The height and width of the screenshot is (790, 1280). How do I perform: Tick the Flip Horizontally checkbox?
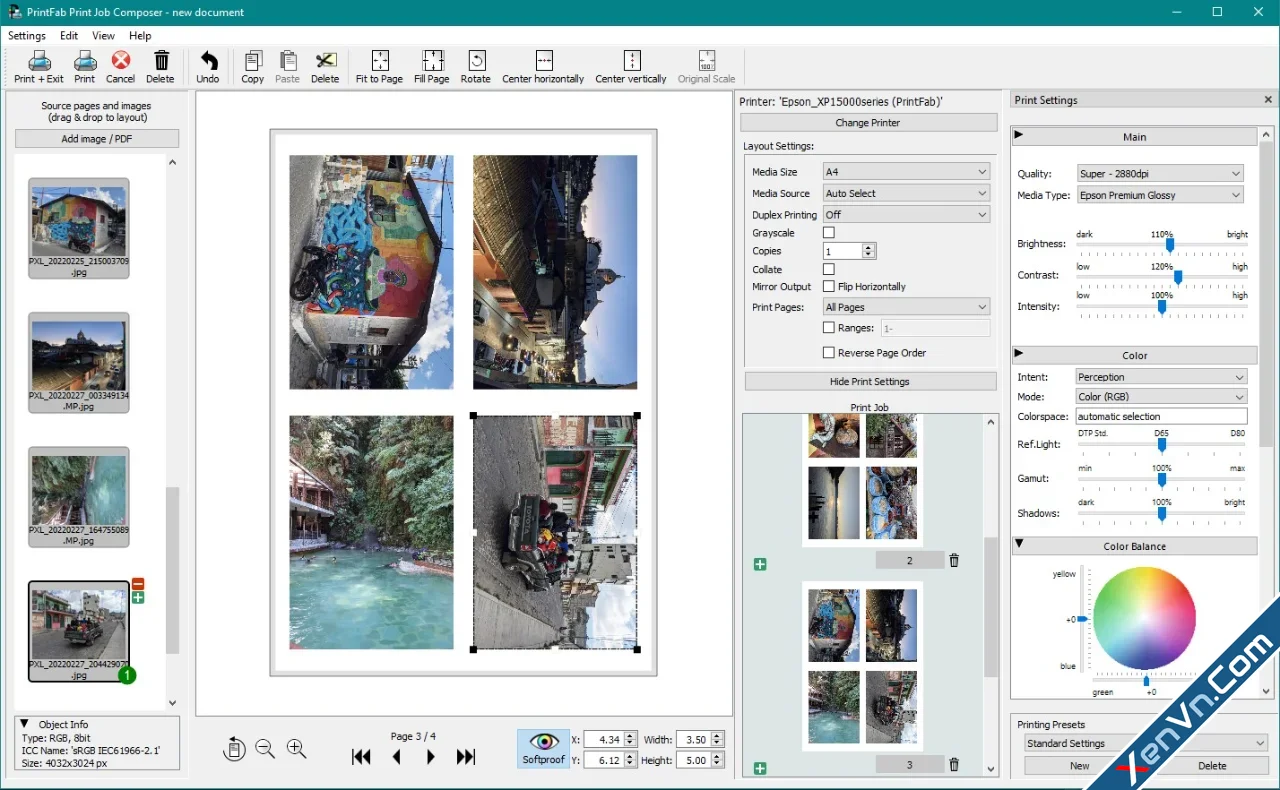829,287
